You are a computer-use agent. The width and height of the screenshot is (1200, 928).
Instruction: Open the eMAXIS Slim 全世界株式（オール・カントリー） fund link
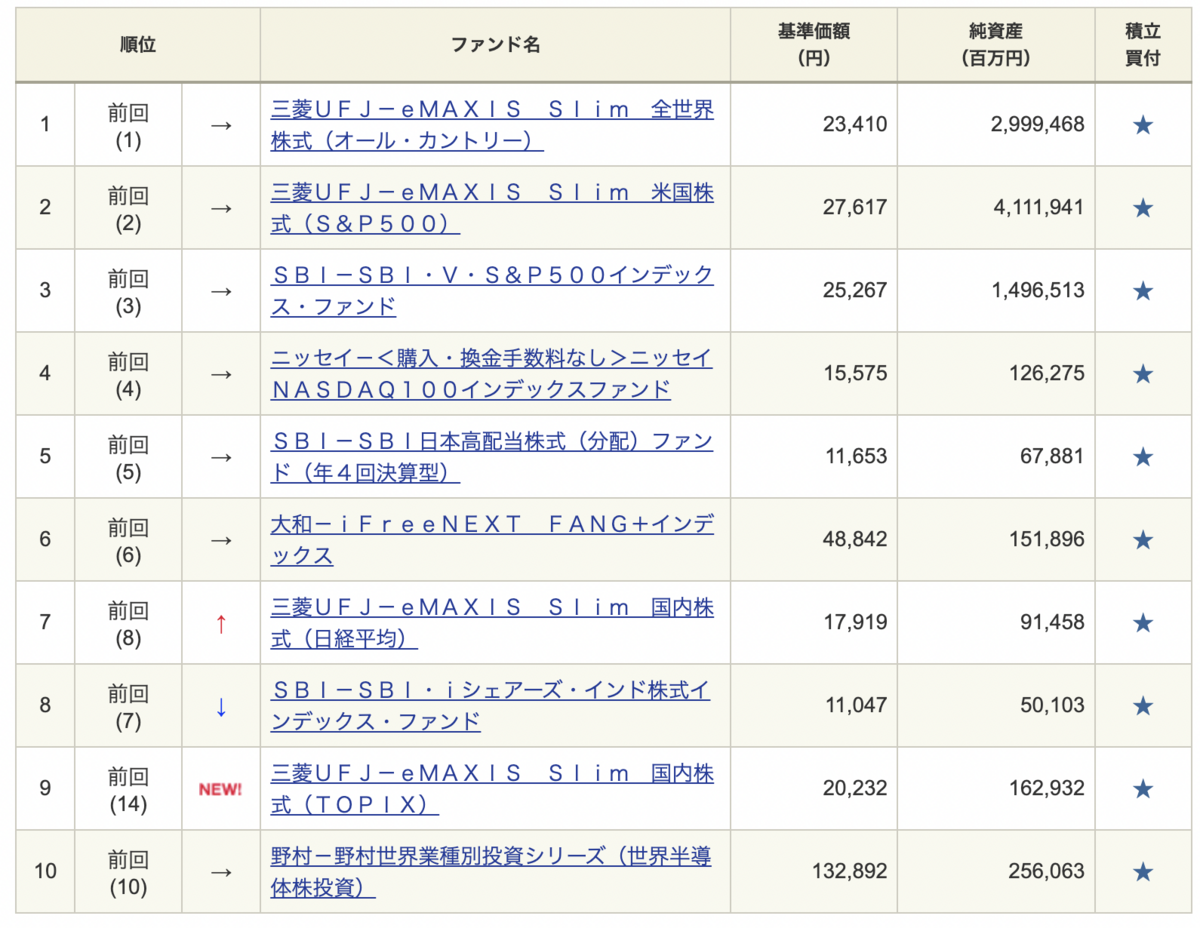click(x=492, y=125)
